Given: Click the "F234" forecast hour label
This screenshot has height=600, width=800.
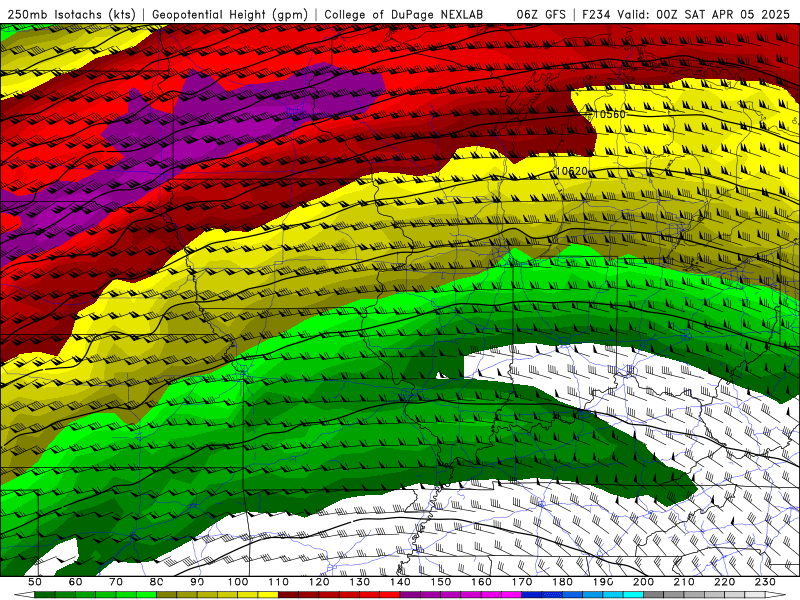Looking at the screenshot, I should [x=596, y=14].
